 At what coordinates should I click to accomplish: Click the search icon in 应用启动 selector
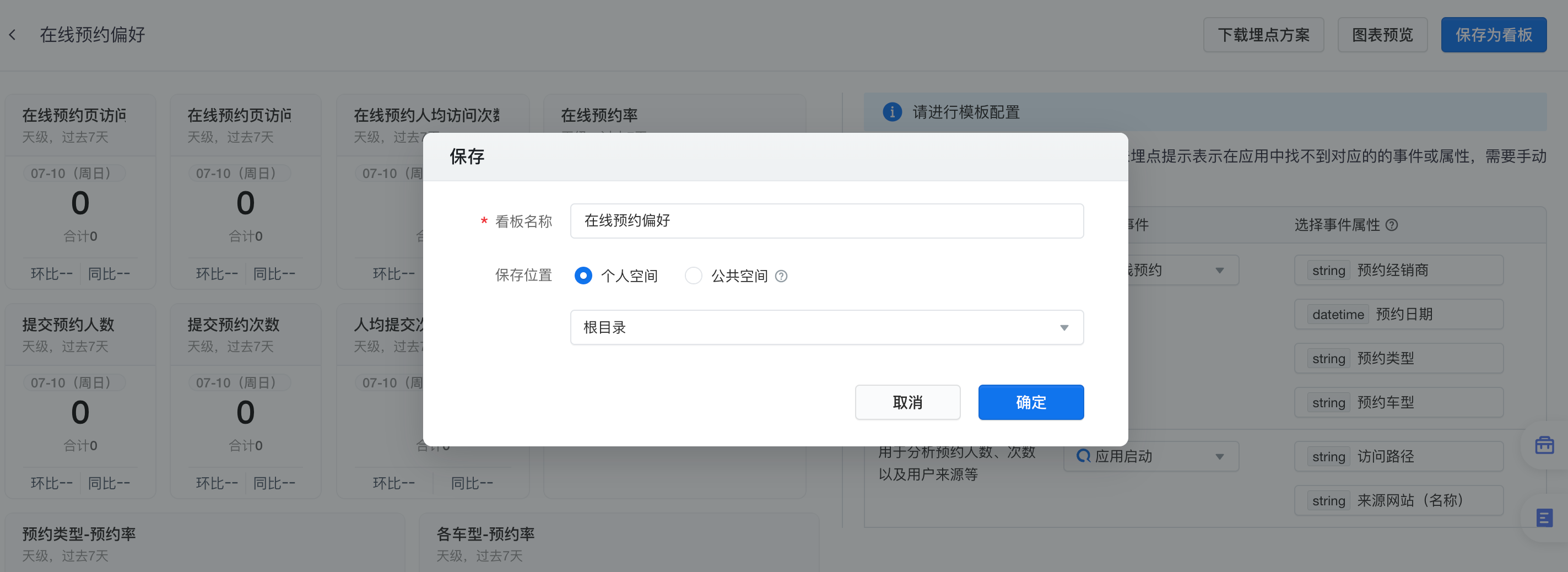point(1083,456)
